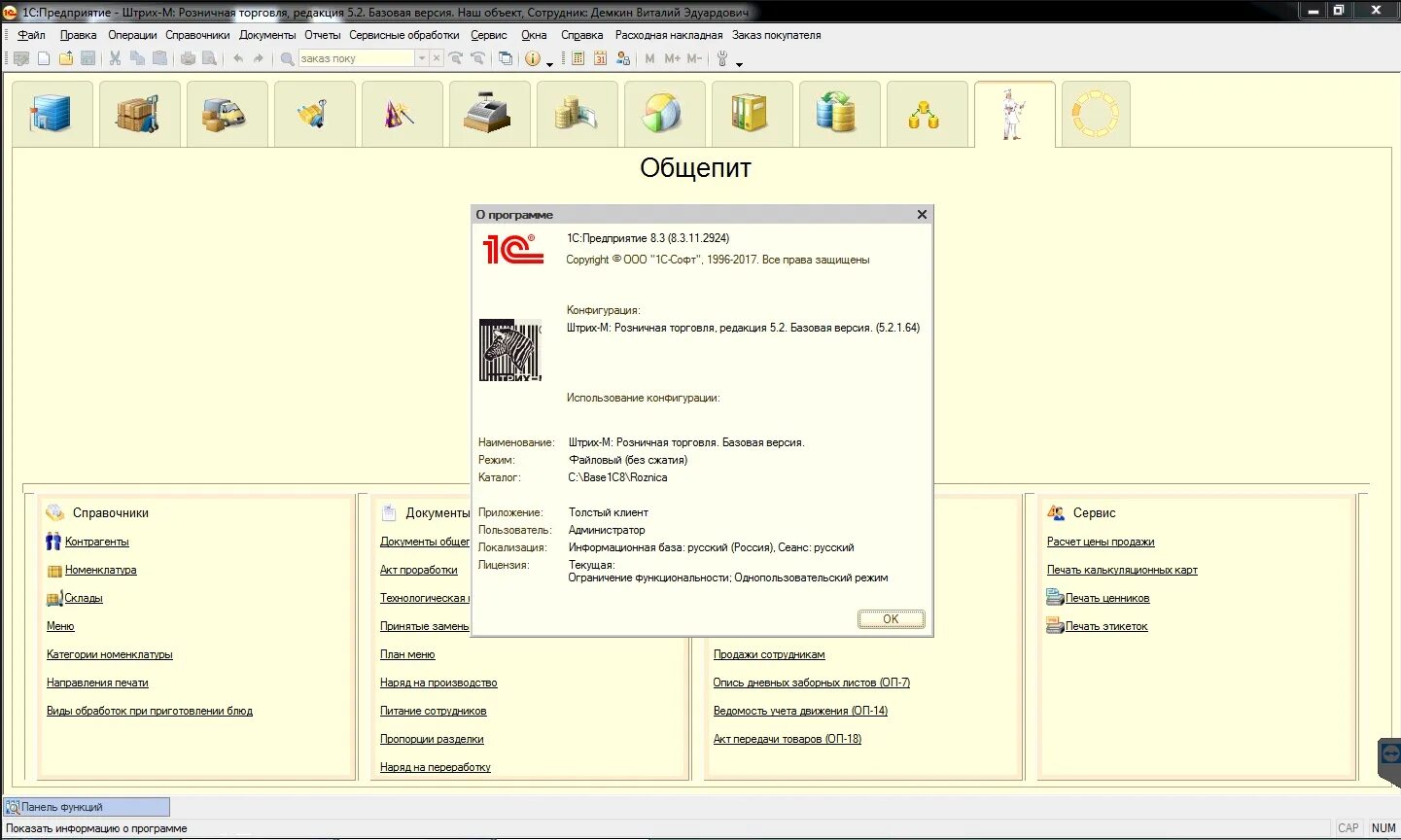Viewport: 1401px width, 840px height.
Task: Open Расходная накладная menu item
Action: point(669,35)
